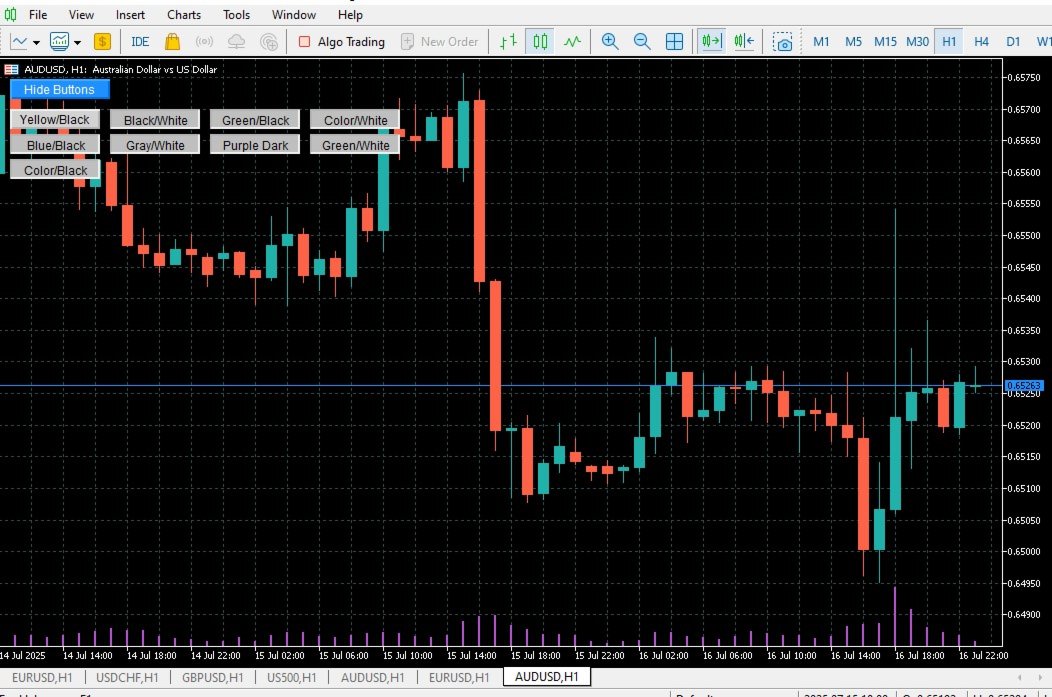Switch chart to candlesticks mode

click(x=540, y=42)
